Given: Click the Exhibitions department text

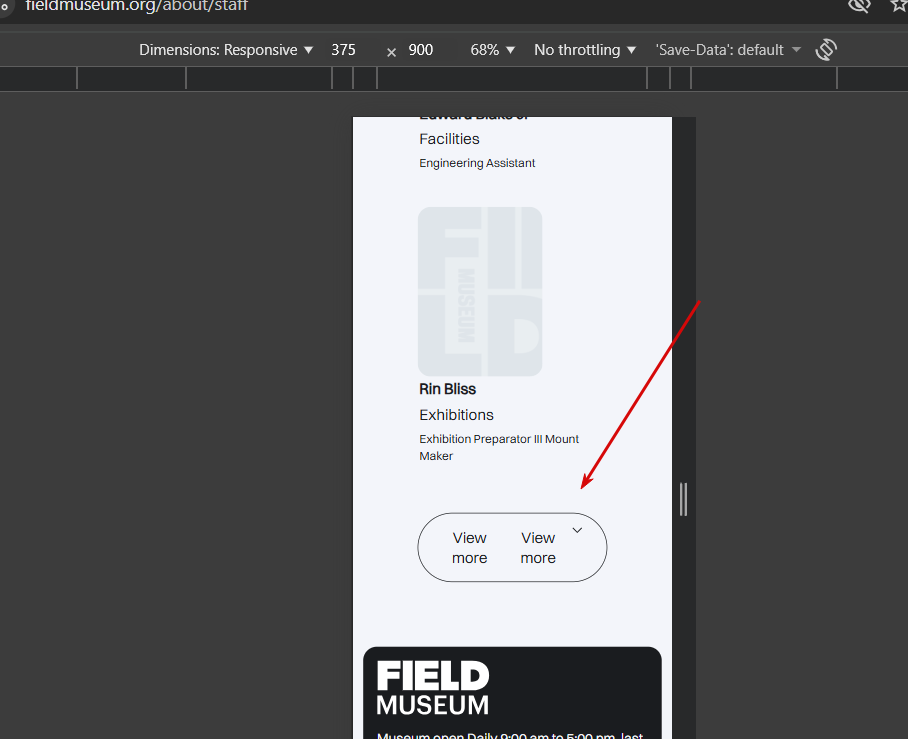Looking at the screenshot, I should click(456, 415).
